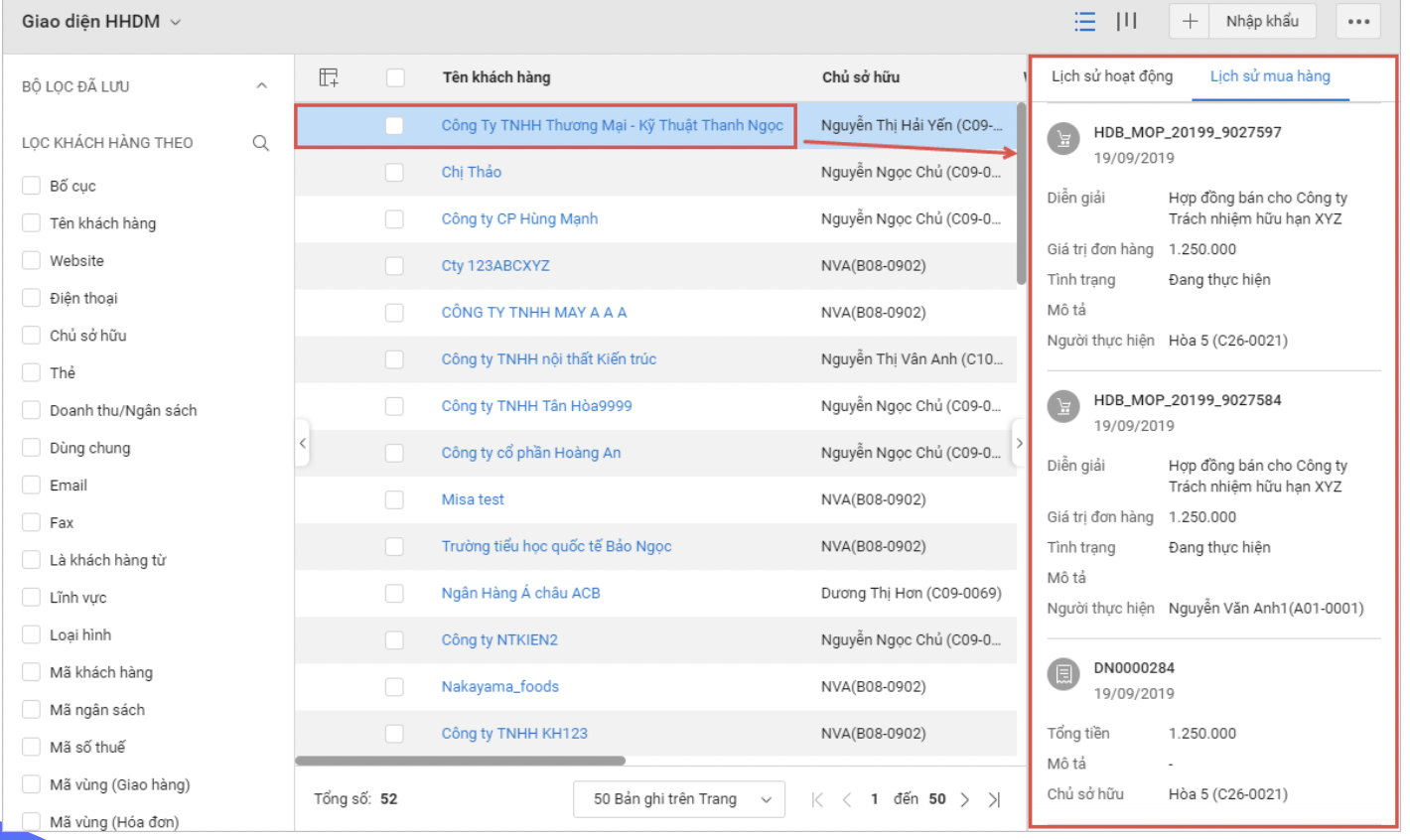Viewport: 1410px width, 840px height.
Task: Check the Lĩnh vực filter checkbox
Action: pyautogui.click(x=32, y=598)
